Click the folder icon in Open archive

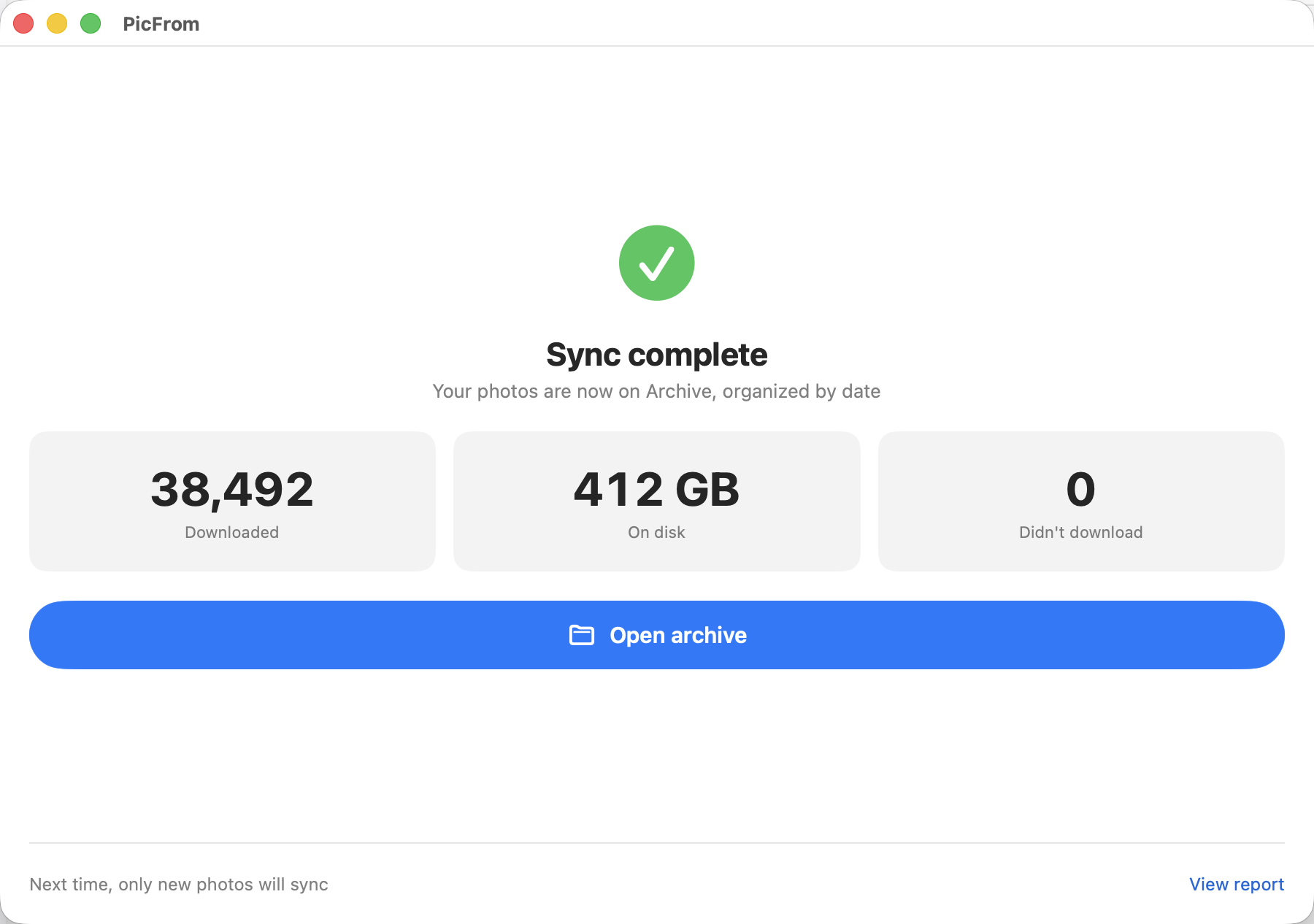click(582, 635)
